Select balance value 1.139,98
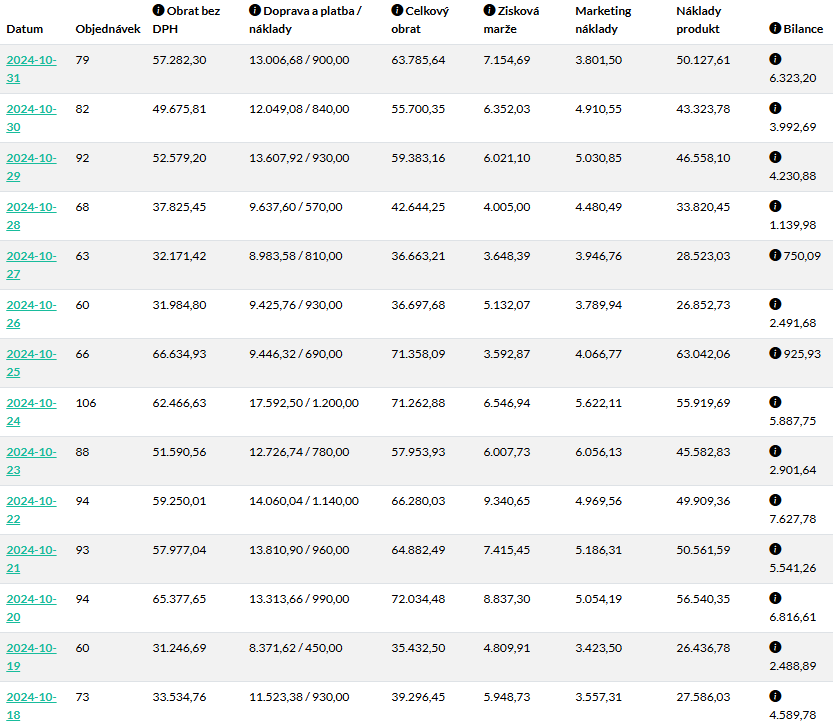This screenshot has height=728, width=837. point(793,225)
